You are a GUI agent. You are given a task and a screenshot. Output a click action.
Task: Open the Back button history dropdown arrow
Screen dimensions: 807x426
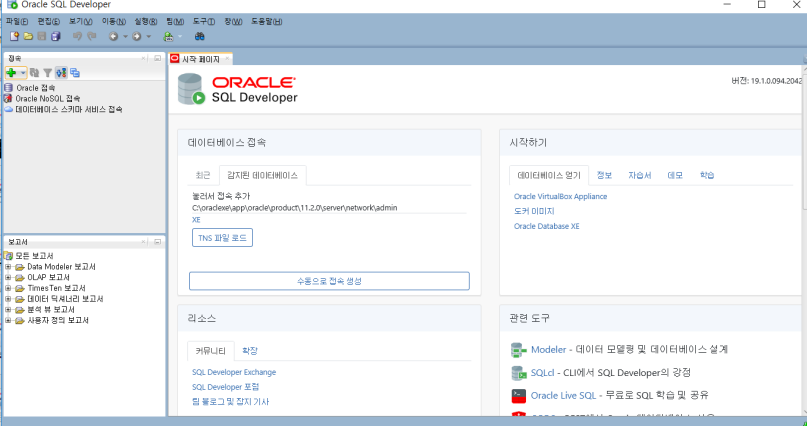125,37
